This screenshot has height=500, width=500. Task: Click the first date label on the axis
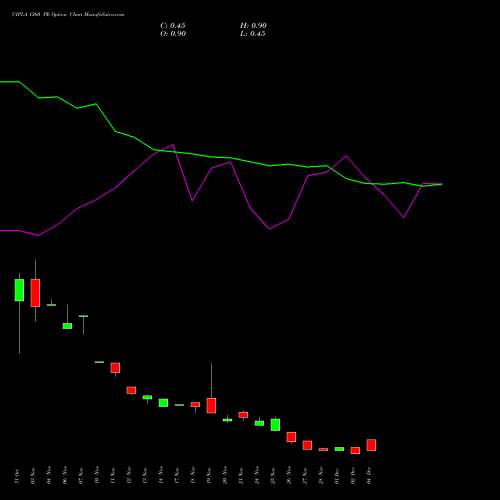coord(17,476)
